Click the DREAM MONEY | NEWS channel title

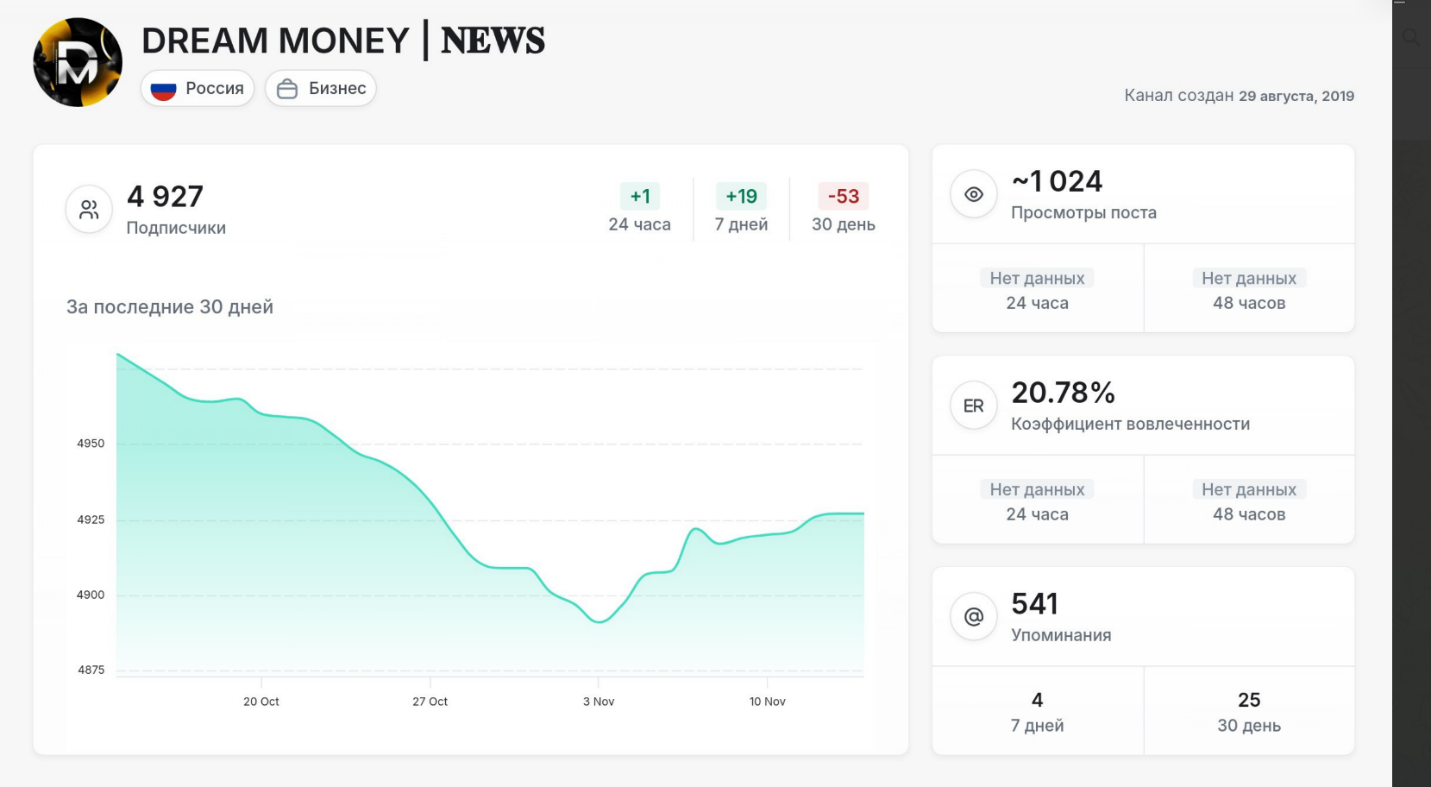(343, 41)
